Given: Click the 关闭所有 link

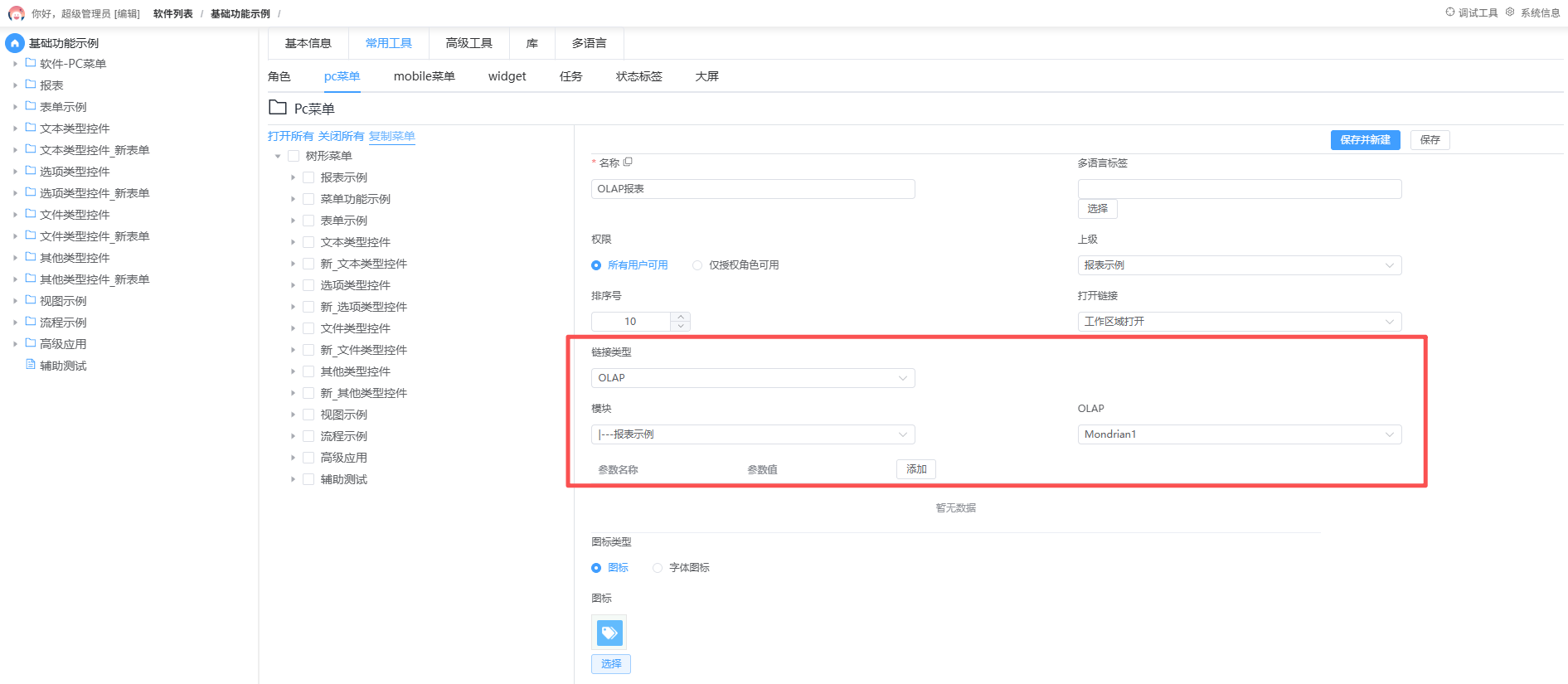Looking at the screenshot, I should pyautogui.click(x=342, y=136).
